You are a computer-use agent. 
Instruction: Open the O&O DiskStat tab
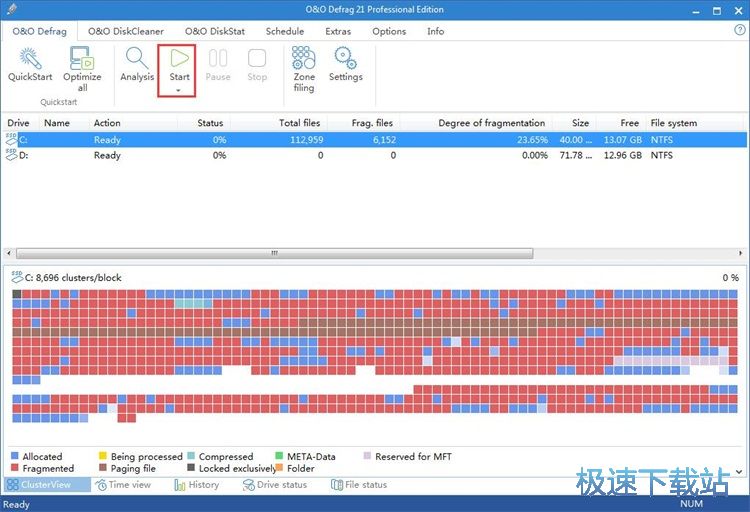coord(215,31)
